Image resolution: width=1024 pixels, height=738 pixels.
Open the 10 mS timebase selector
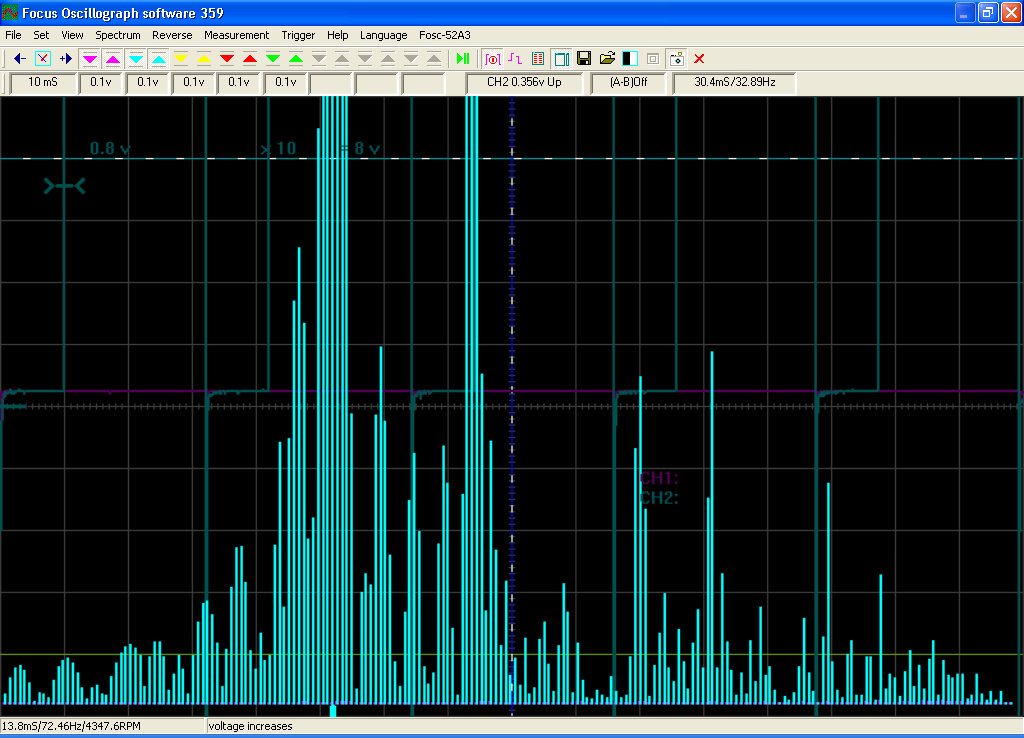coord(43,82)
